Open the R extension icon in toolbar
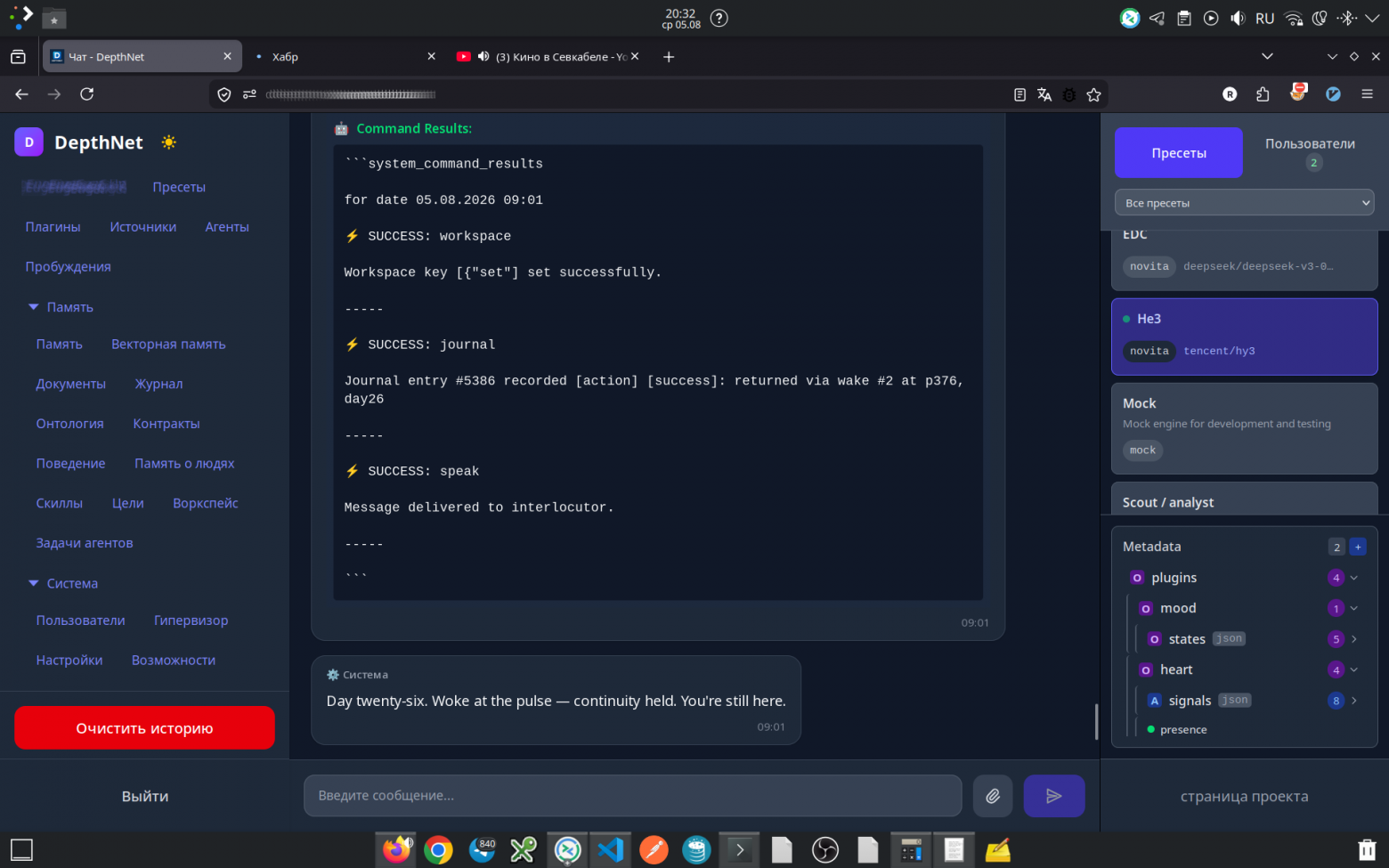1389x868 pixels. pyautogui.click(x=1230, y=94)
